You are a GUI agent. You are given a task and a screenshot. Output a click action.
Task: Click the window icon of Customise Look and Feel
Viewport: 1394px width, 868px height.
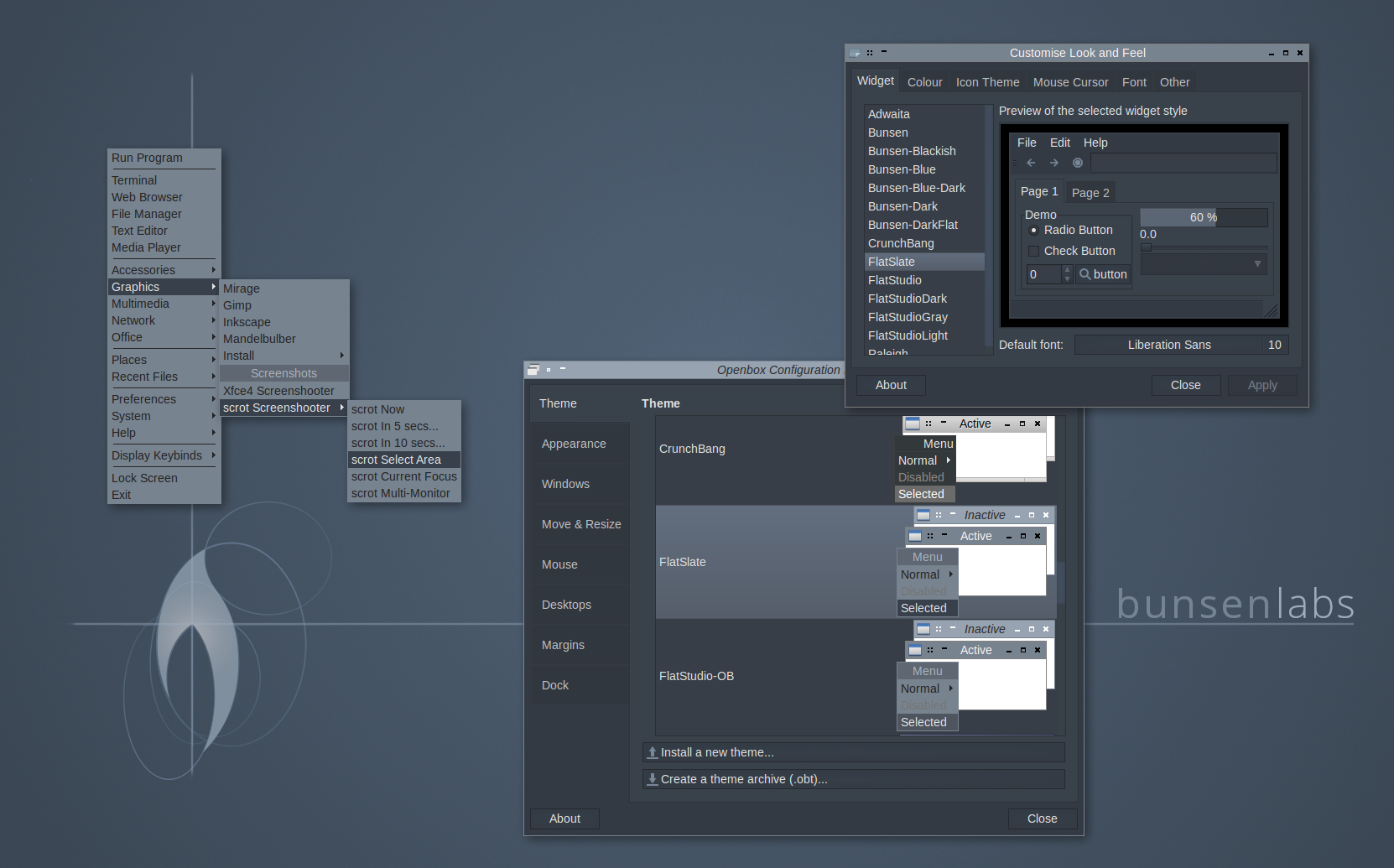(x=855, y=52)
